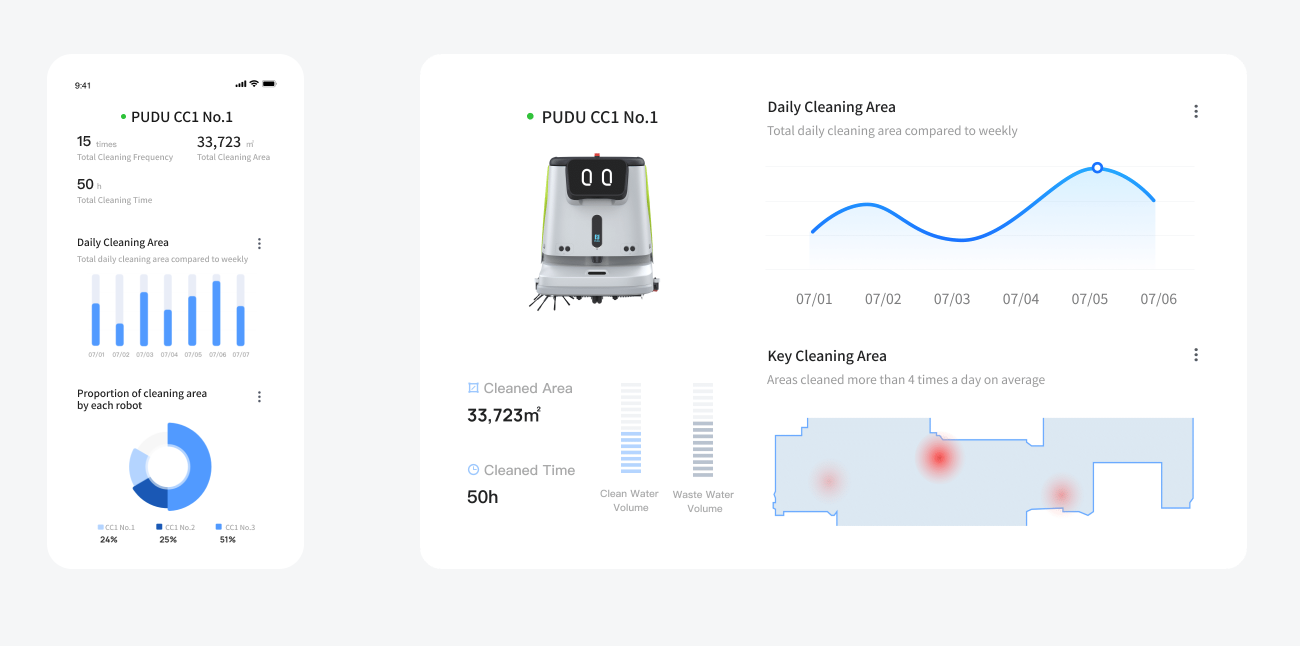
Task: Click CC1 No.1 legend color square
Action: 100,527
